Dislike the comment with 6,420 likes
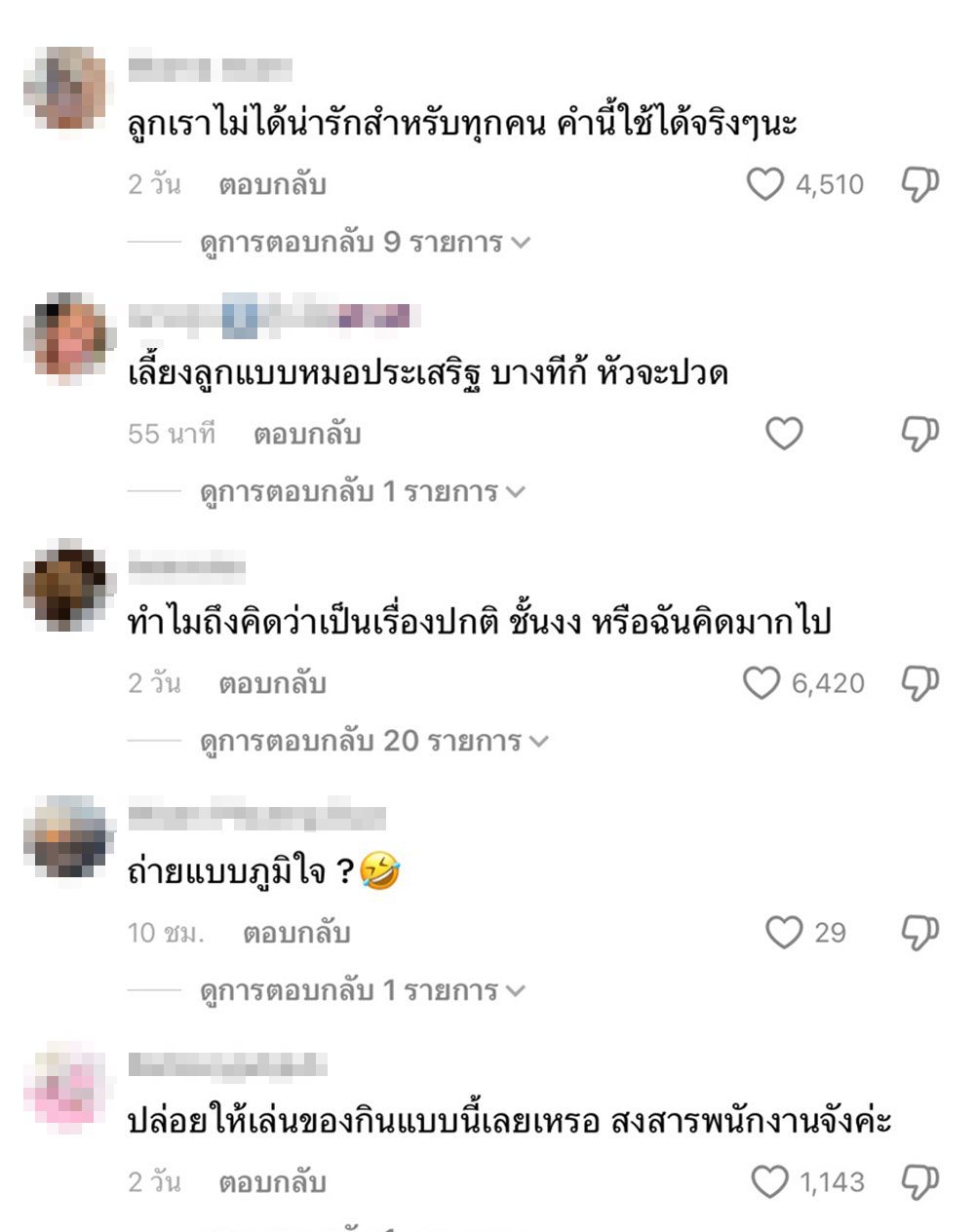 (x=919, y=683)
